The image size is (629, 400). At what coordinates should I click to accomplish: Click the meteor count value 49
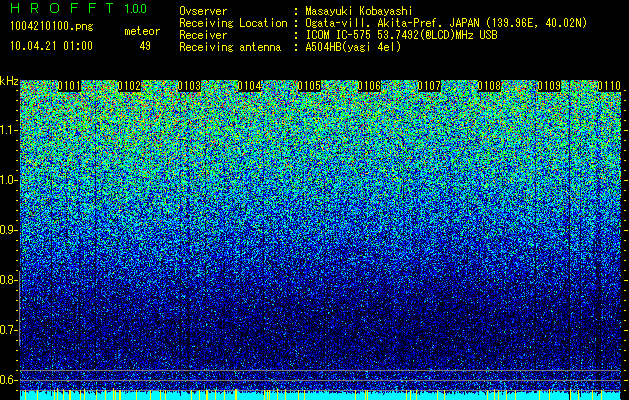(x=145, y=46)
